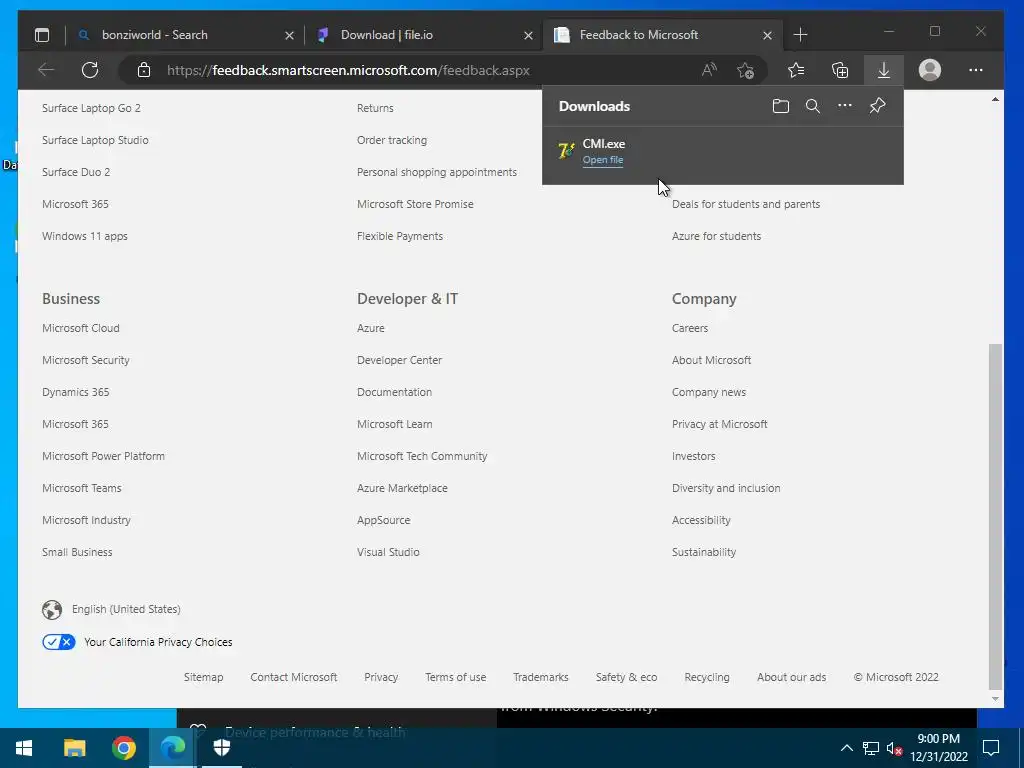Open the profile avatar icon
This screenshot has width=1024, height=768.
click(x=929, y=70)
